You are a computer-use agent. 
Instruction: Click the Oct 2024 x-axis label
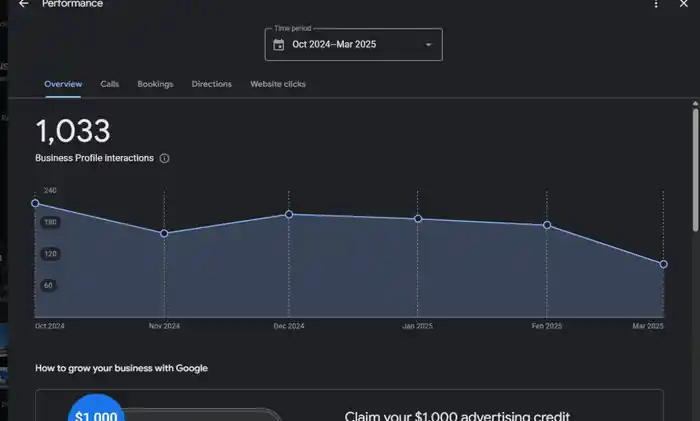click(50, 326)
